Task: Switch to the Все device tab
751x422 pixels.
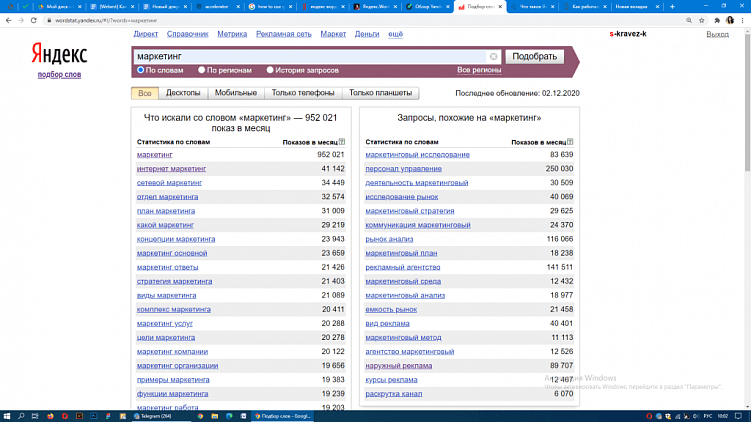Action: coord(145,93)
